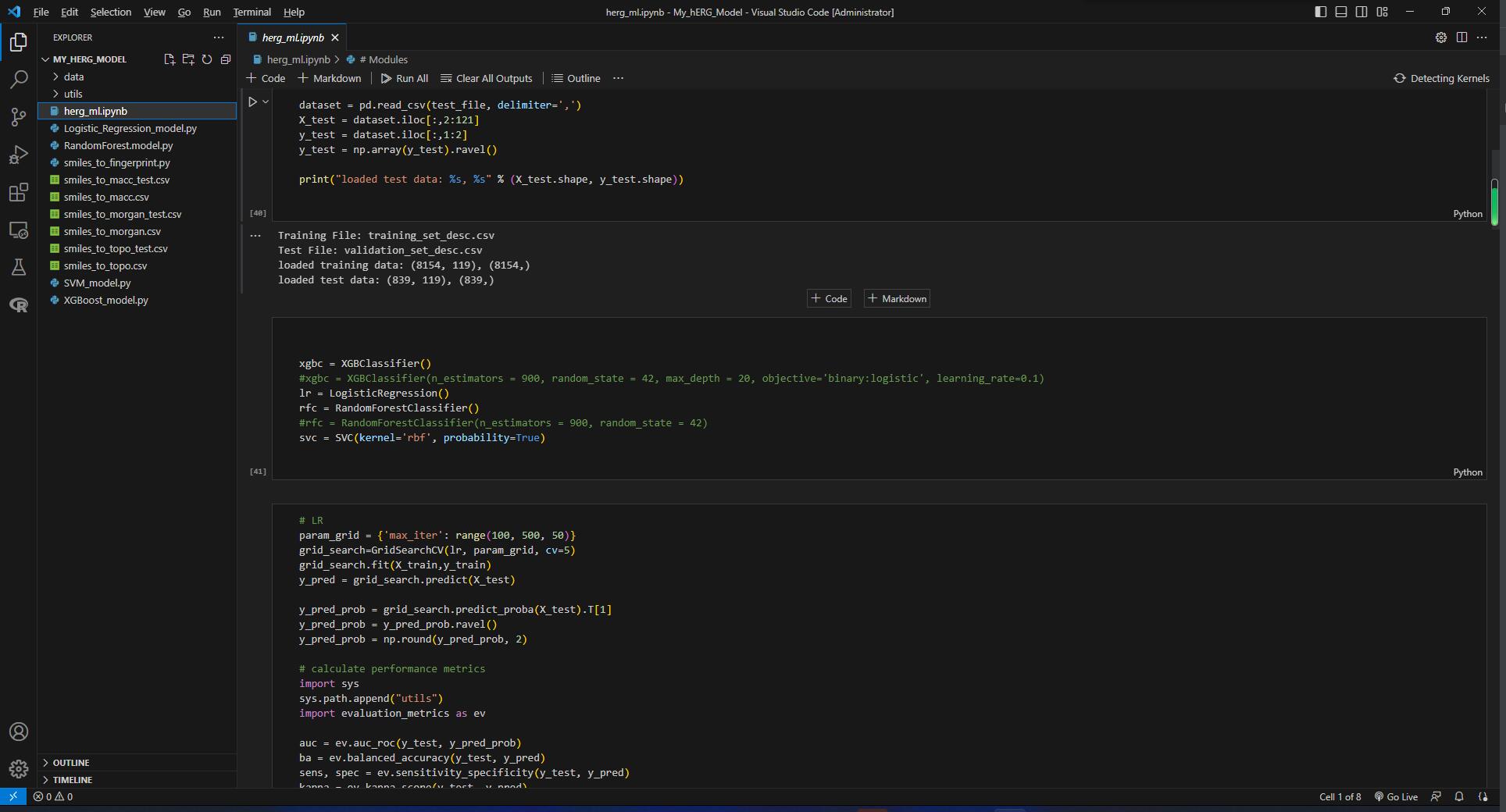
Task: Refresh the explorer file tree
Action: click(207, 59)
